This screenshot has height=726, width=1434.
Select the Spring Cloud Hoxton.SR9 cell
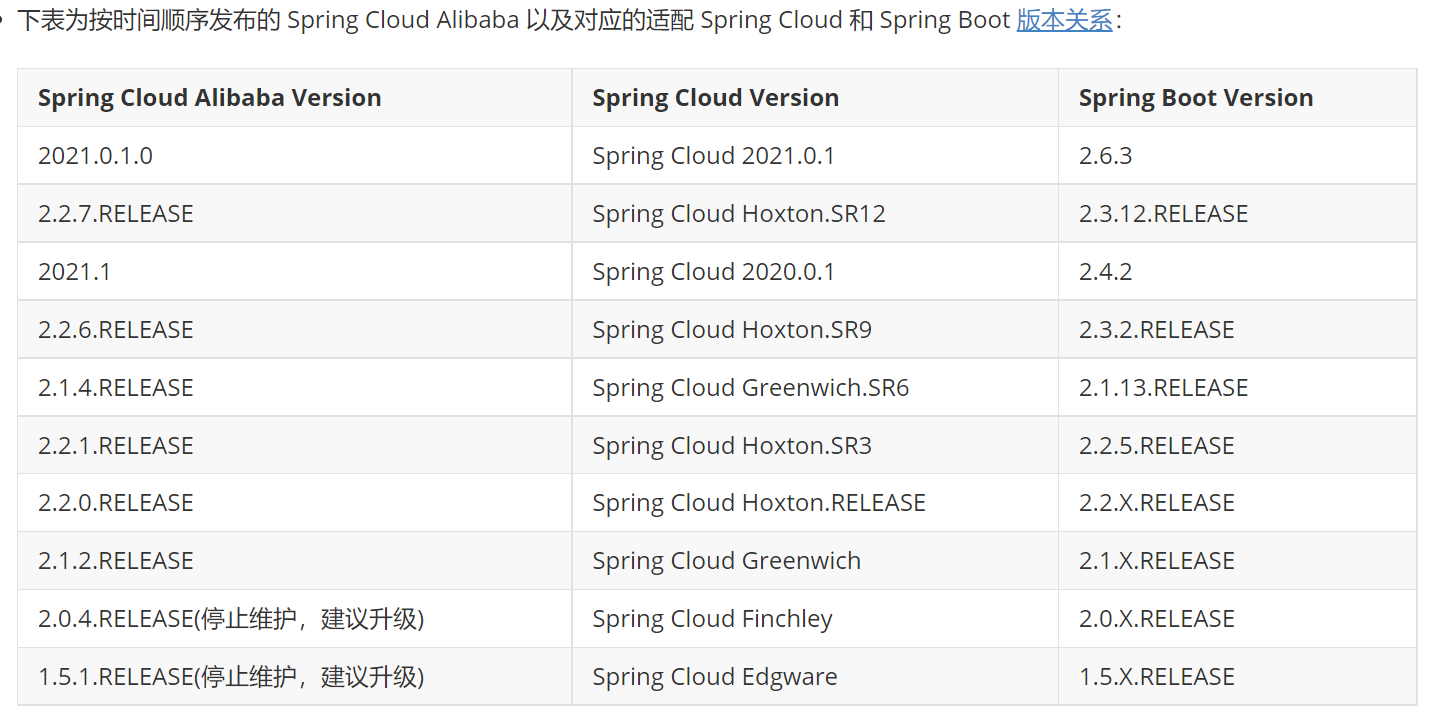pyautogui.click(x=815, y=330)
